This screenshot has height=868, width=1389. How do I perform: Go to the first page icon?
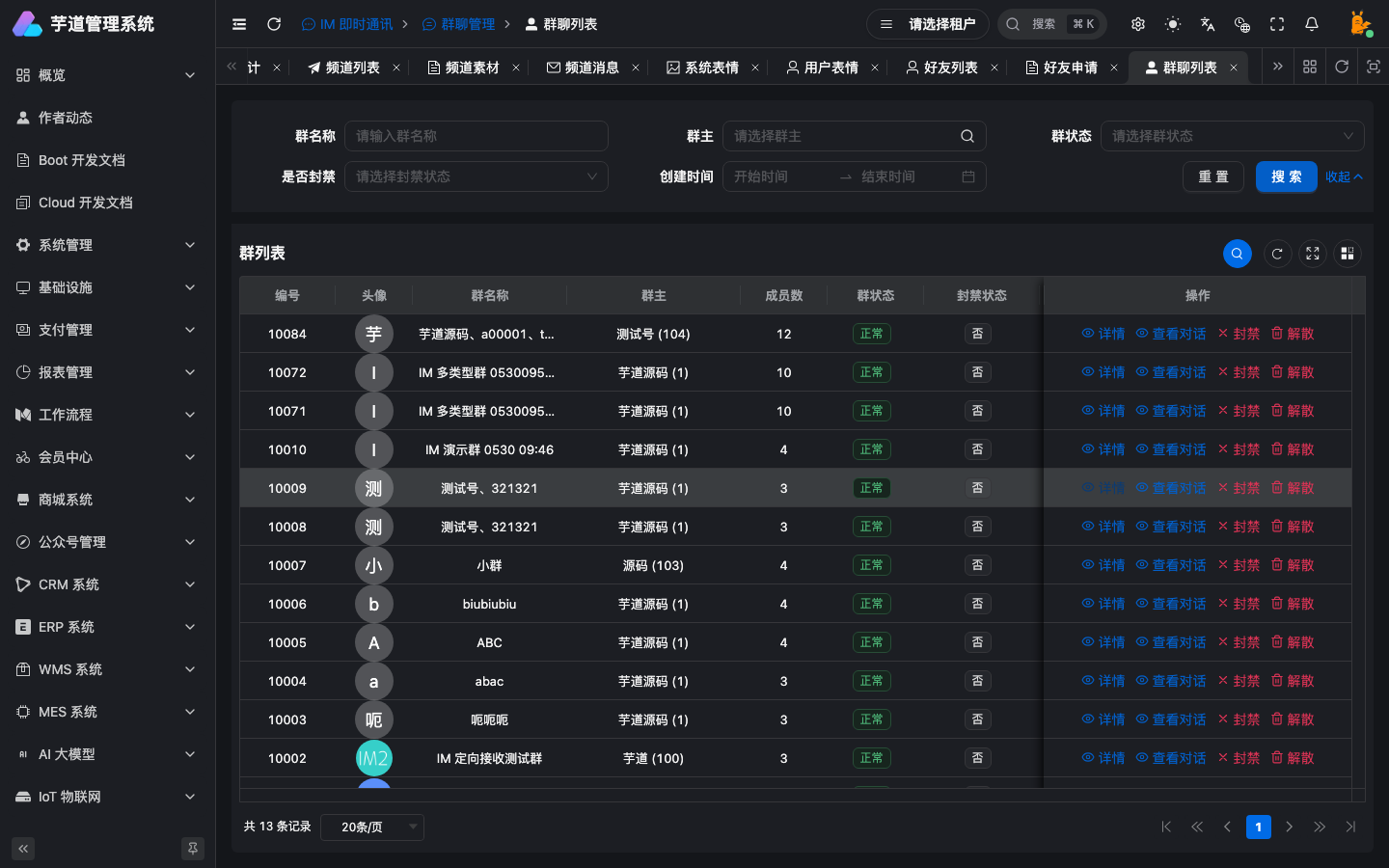point(1166,827)
